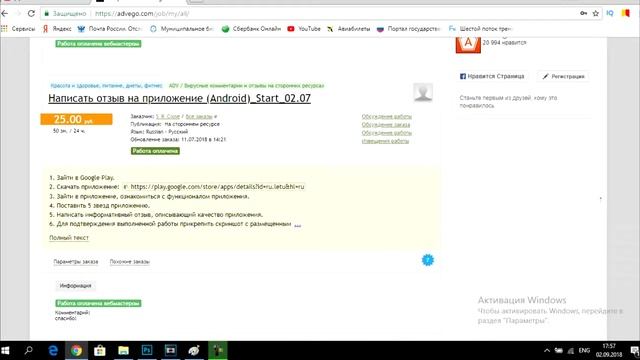Open Microsoft Store from taskbar
This screenshot has height=360, width=640.
(100, 351)
